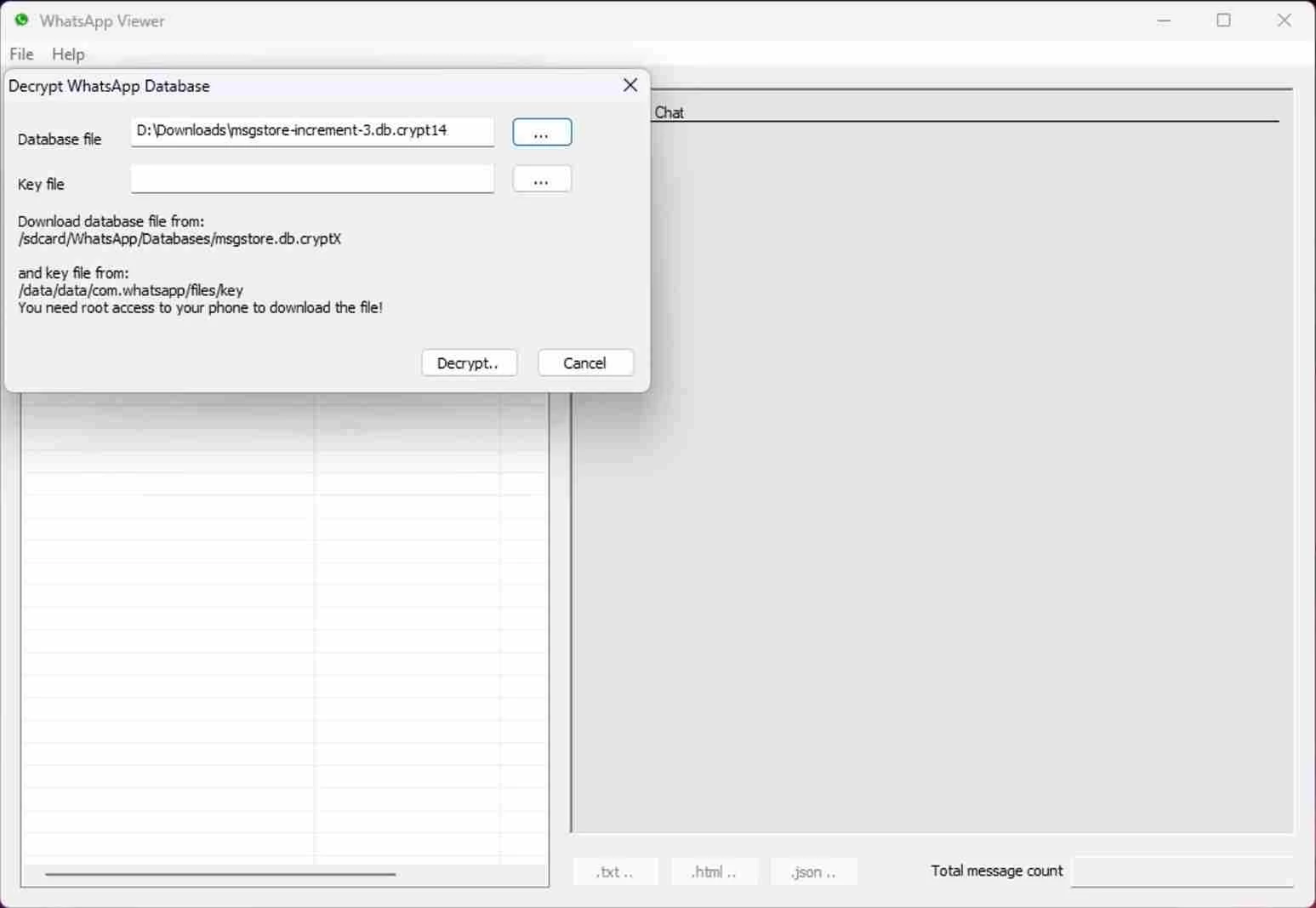
Task: Click the chat list horizontal scrollbar
Action: 220,873
